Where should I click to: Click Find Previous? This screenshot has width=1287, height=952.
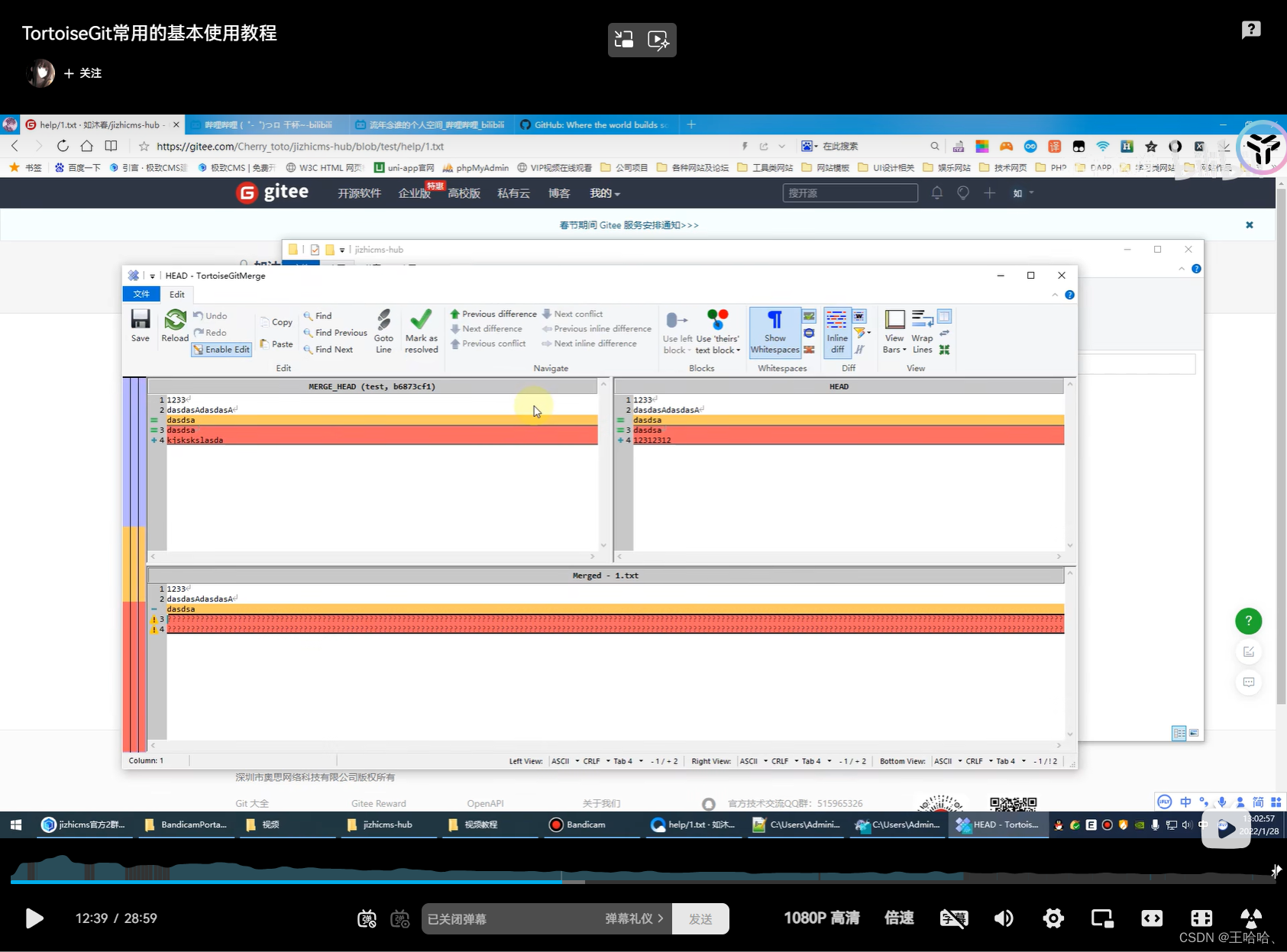click(335, 332)
